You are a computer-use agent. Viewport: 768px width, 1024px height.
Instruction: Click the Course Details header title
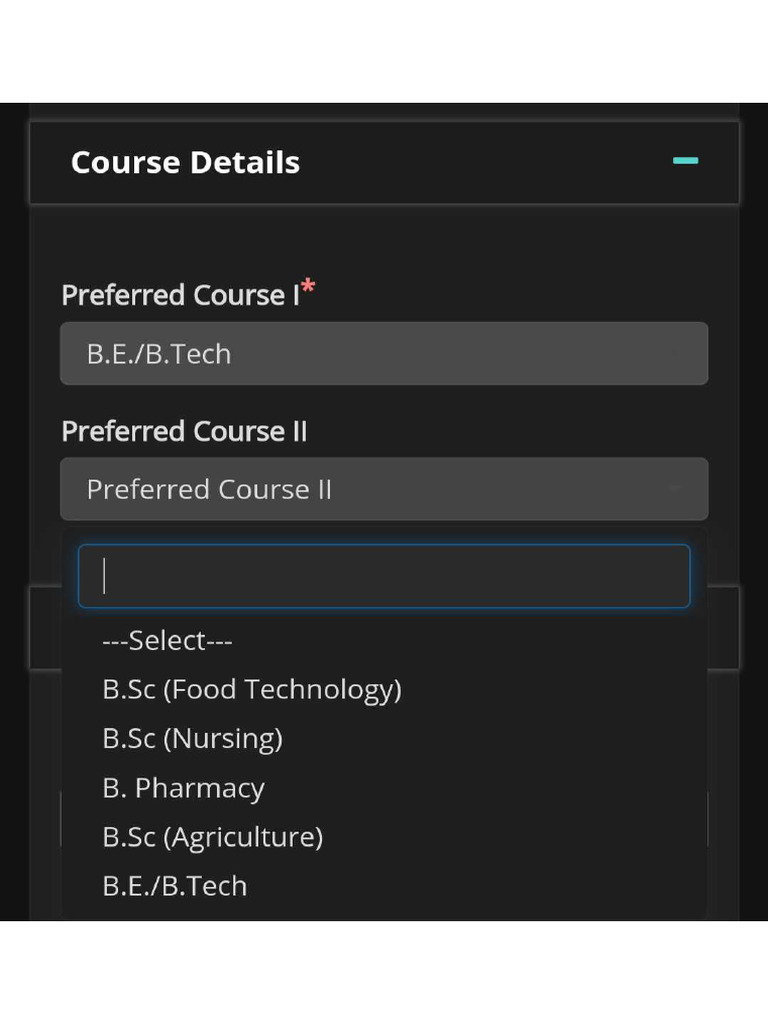[185, 163]
